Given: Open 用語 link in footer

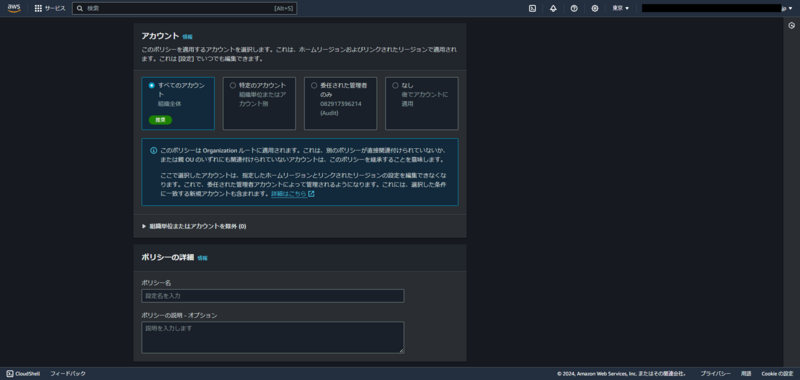Looking at the screenshot, I should (x=746, y=374).
